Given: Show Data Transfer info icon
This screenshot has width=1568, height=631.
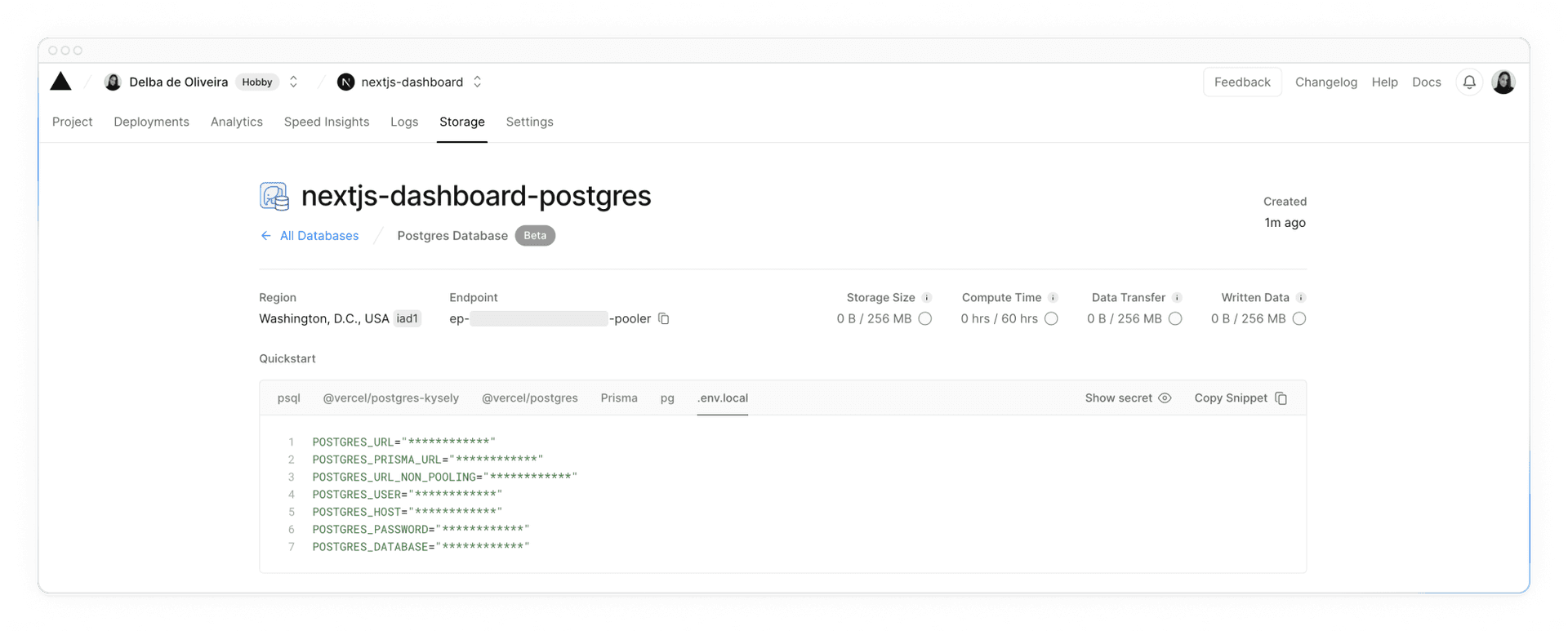Looking at the screenshot, I should point(1177,298).
